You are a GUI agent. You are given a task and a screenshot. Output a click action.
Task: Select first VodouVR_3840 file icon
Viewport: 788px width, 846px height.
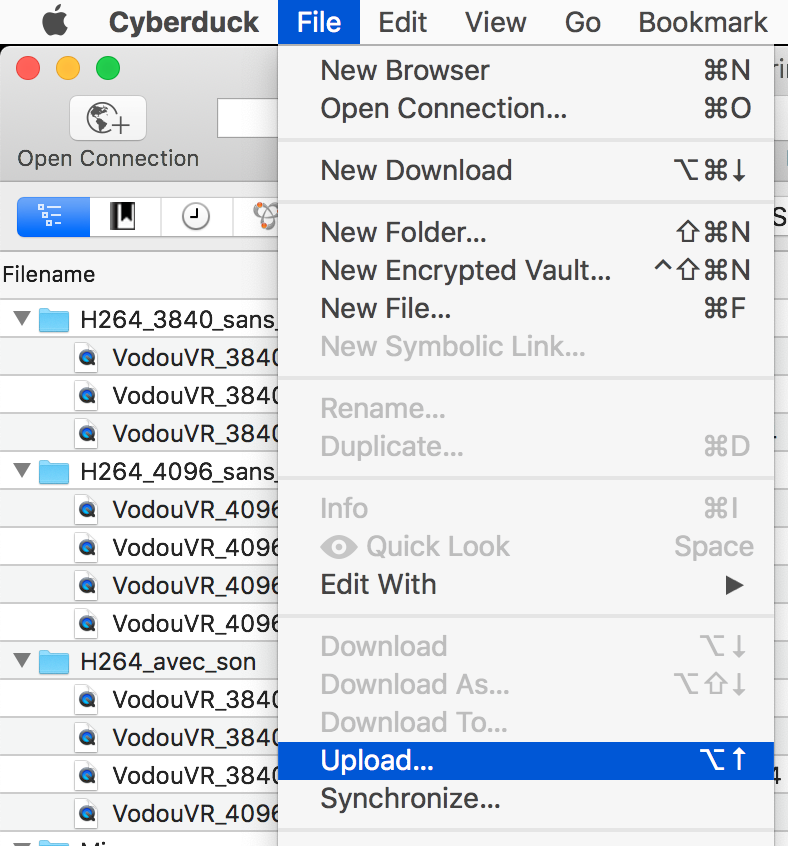pyautogui.click(x=88, y=358)
